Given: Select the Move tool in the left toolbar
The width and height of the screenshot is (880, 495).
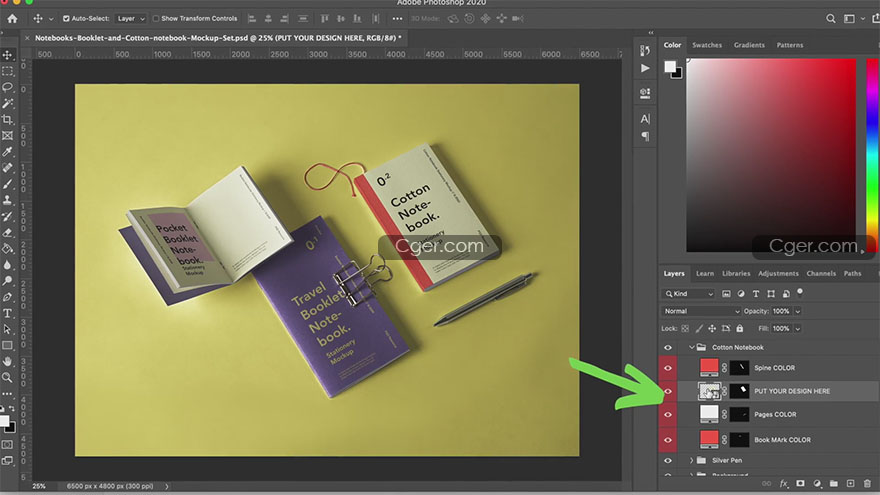Looking at the screenshot, I should coord(8,55).
